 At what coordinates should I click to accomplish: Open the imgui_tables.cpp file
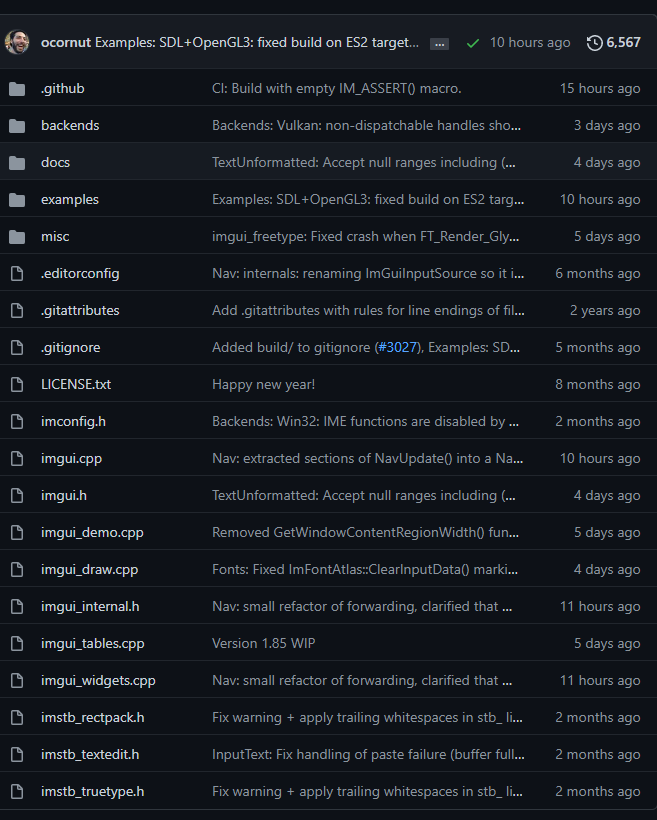coord(93,643)
